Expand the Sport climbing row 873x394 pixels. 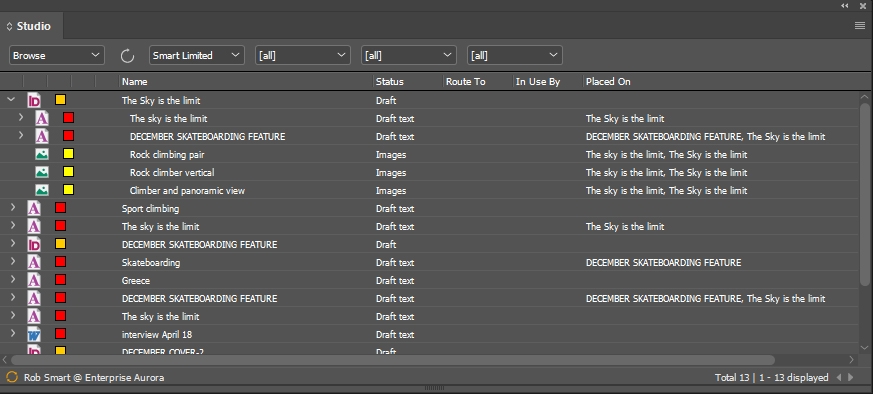tap(13, 208)
